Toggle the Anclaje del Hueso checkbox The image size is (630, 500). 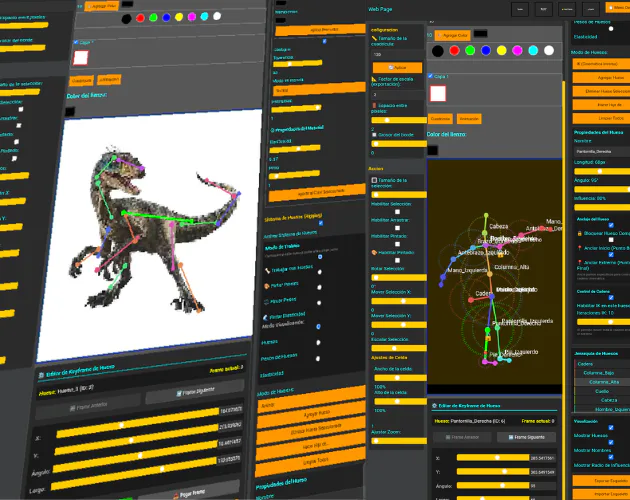(x=611, y=225)
